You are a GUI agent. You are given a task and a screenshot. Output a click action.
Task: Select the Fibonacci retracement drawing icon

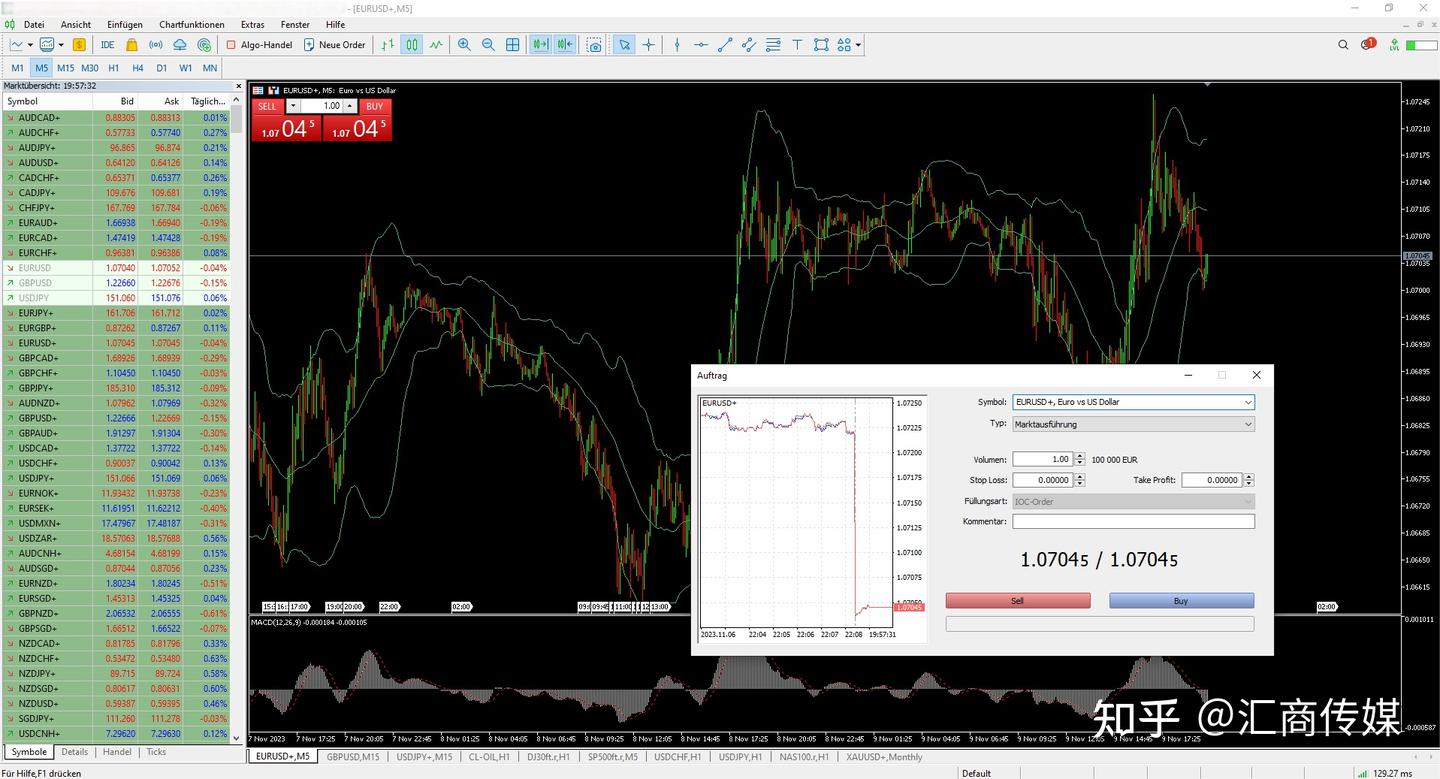tap(772, 44)
